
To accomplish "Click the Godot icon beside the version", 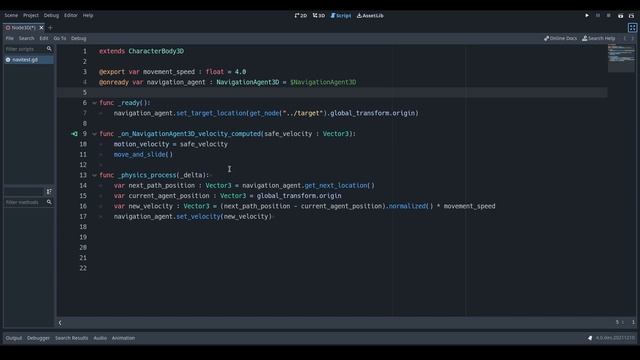I will click(590, 338).
